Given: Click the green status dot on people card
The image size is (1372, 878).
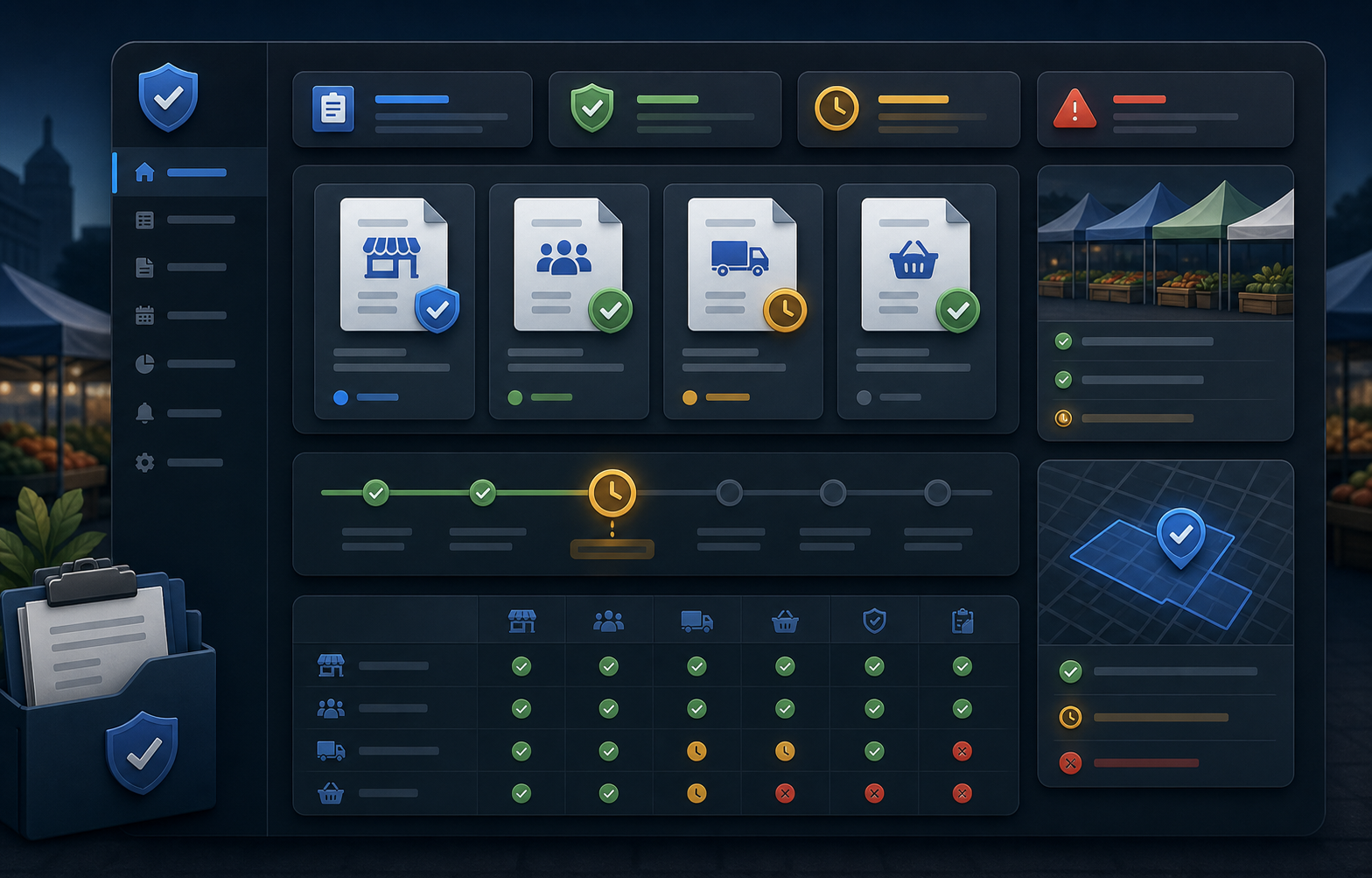Looking at the screenshot, I should tap(515, 397).
